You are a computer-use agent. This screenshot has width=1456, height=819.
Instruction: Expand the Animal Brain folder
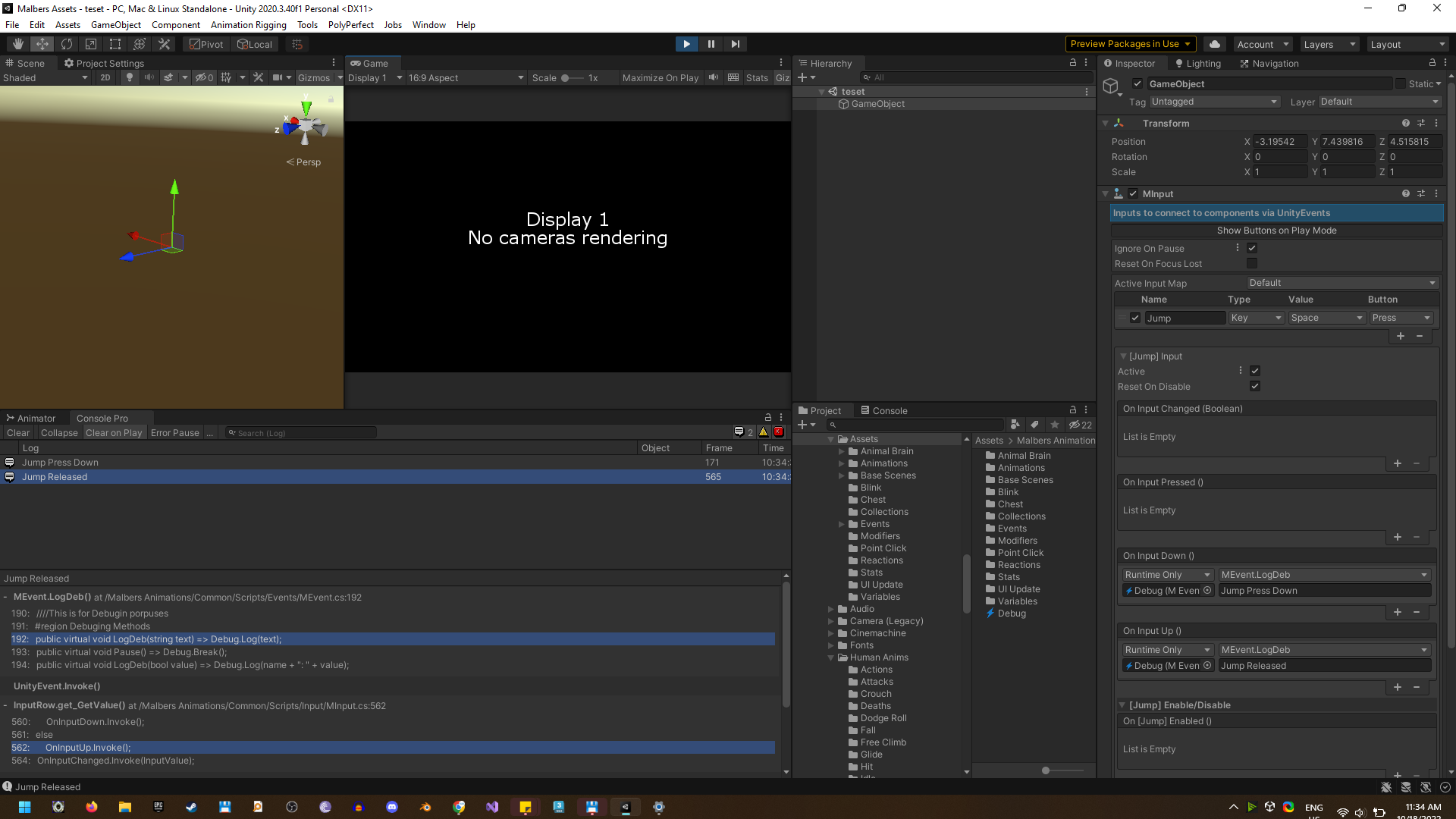[x=841, y=451]
